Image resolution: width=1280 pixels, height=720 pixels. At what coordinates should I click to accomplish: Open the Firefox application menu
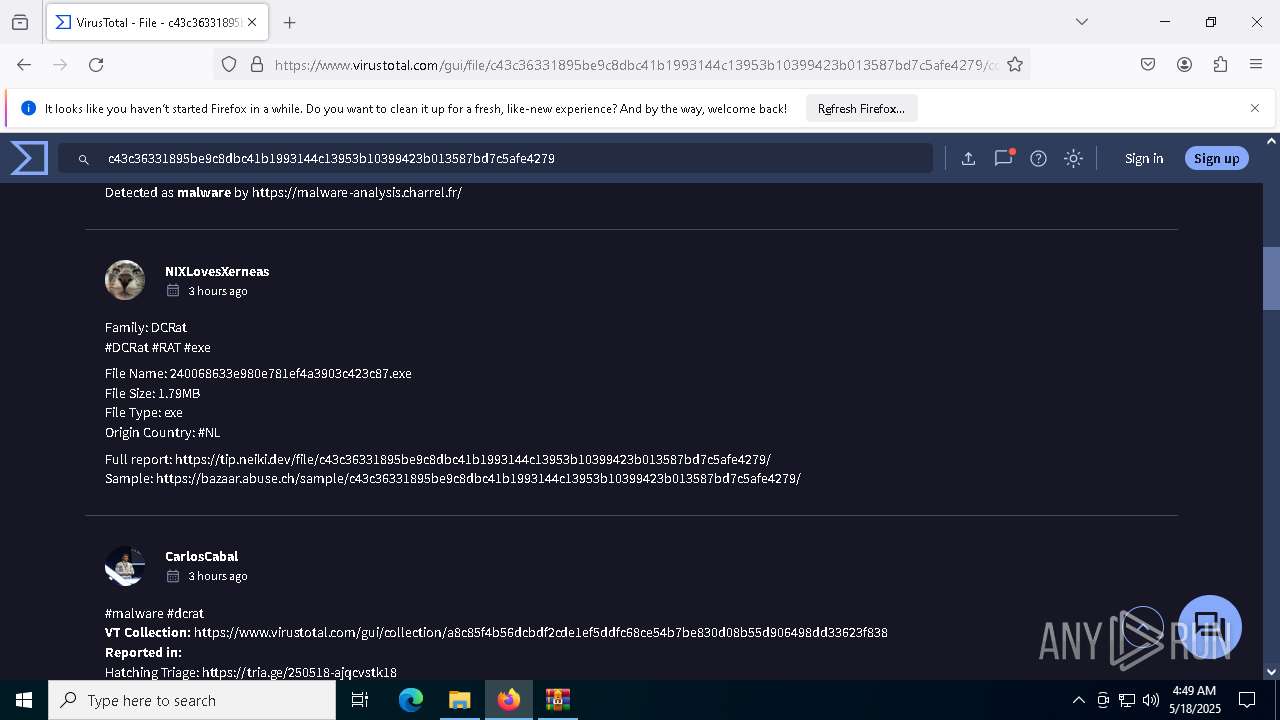[x=1256, y=64]
